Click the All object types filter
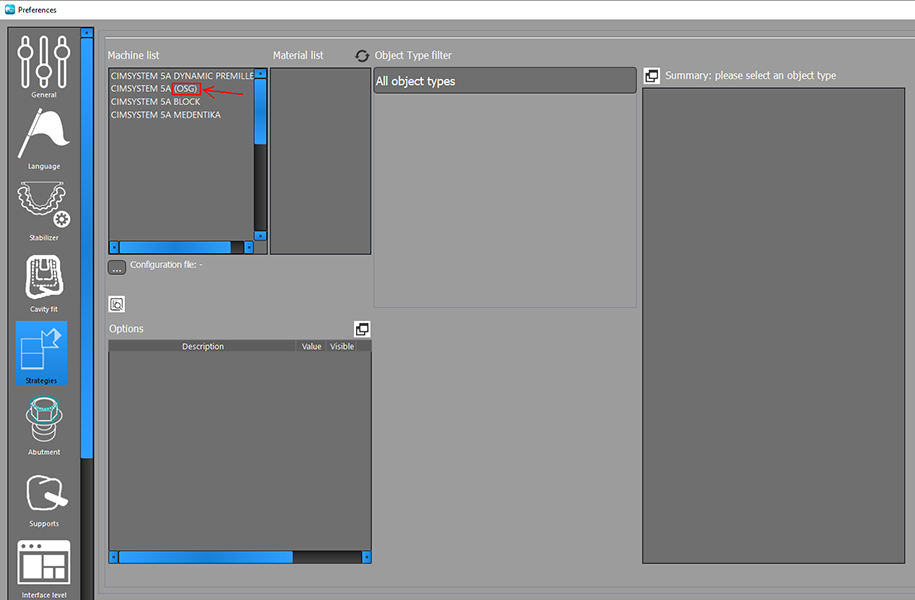 click(x=505, y=81)
